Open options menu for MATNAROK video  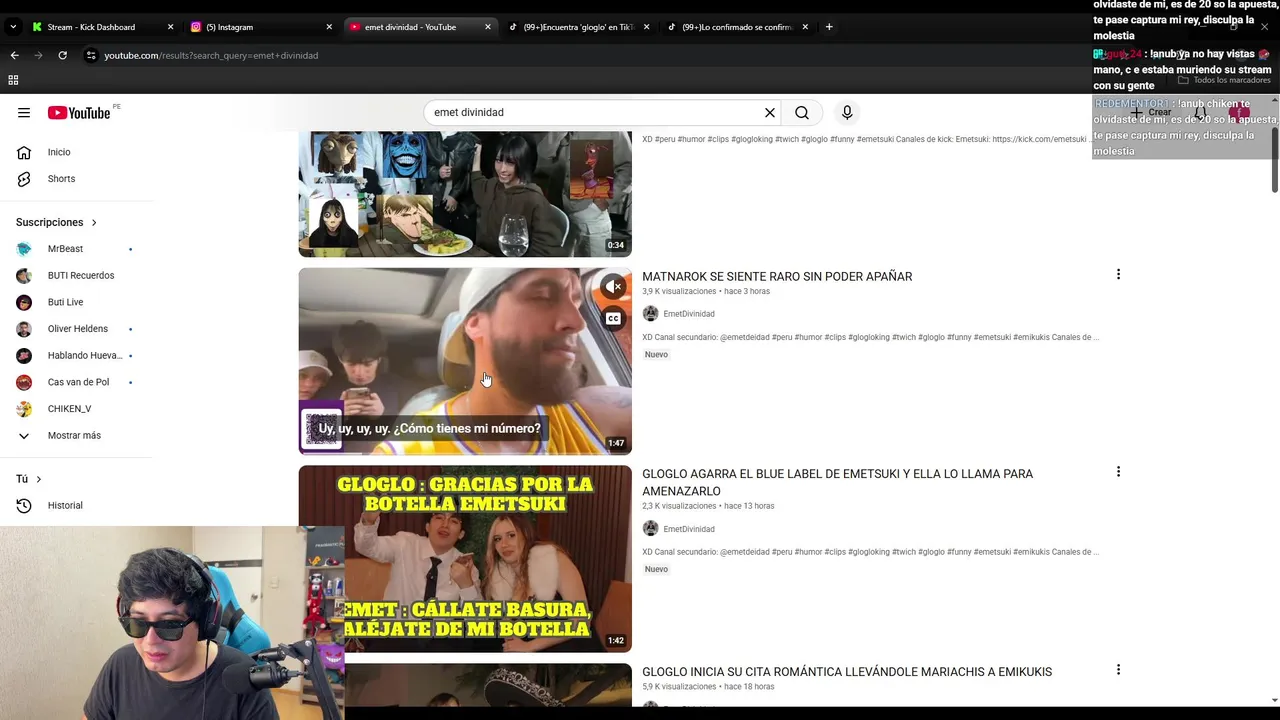[1118, 274]
